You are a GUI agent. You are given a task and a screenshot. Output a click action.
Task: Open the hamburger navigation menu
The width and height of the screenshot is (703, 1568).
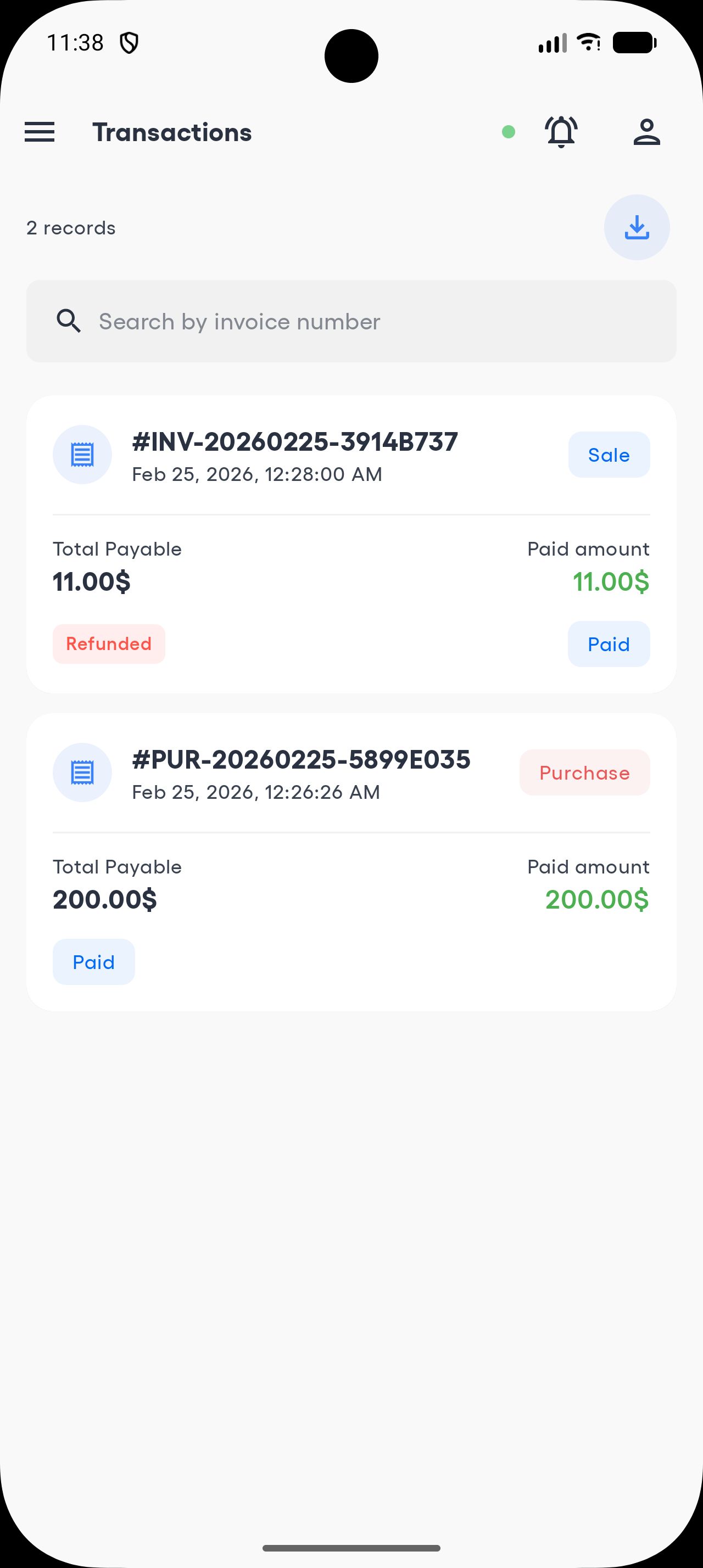(40, 132)
